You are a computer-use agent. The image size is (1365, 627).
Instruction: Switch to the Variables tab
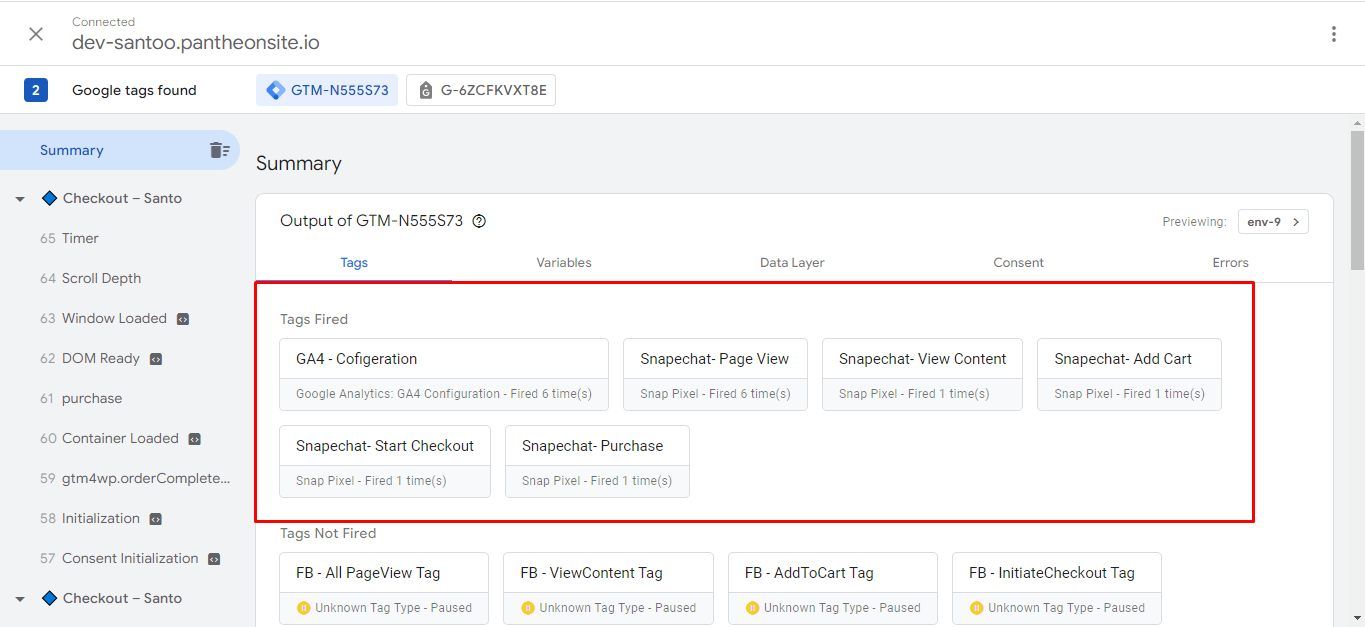click(x=564, y=262)
